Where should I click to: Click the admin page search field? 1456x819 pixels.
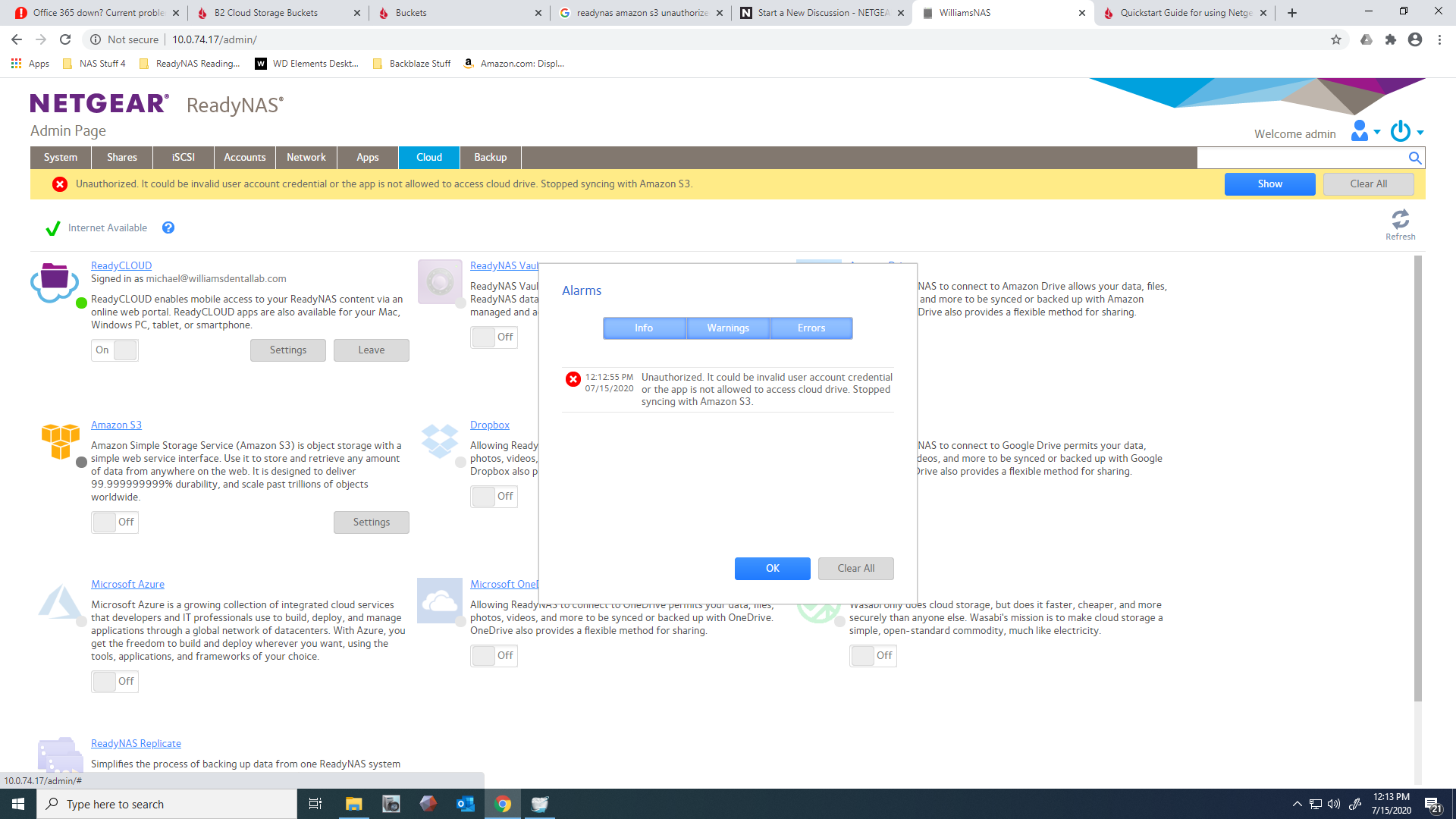click(x=1302, y=158)
